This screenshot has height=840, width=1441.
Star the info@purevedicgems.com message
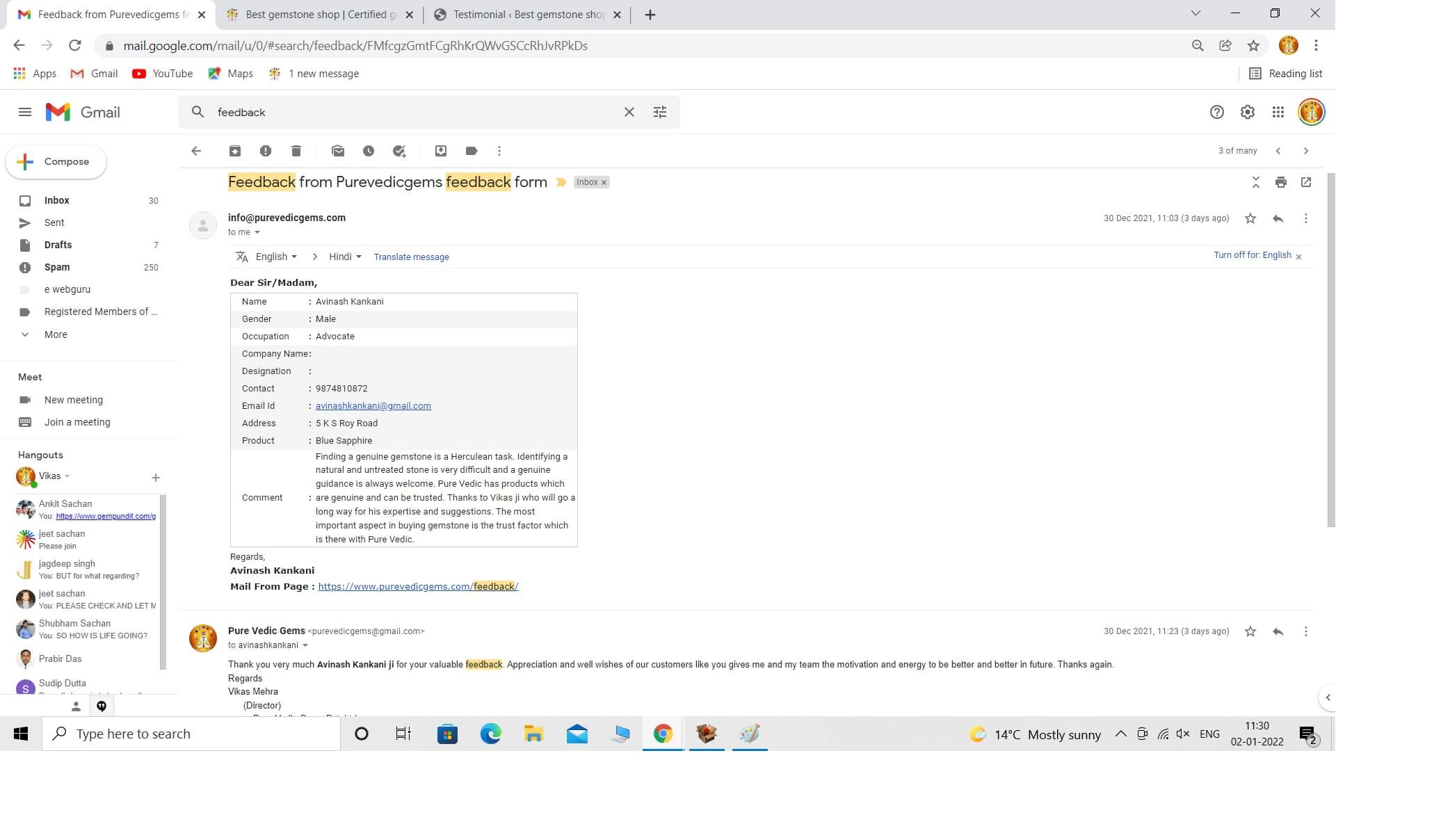tap(1250, 218)
